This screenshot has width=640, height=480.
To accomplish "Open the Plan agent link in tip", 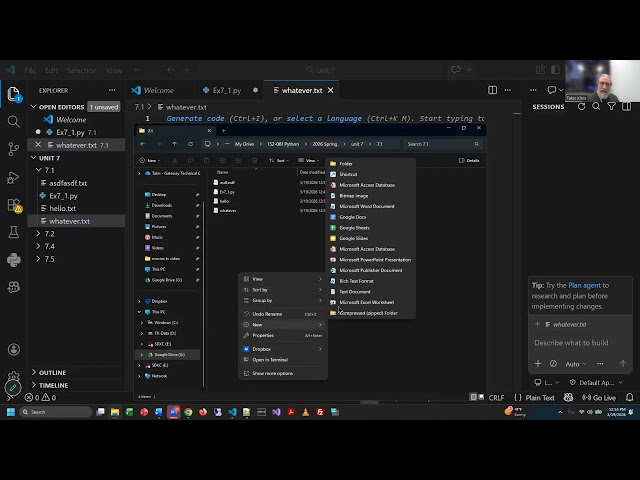I will [584, 285].
